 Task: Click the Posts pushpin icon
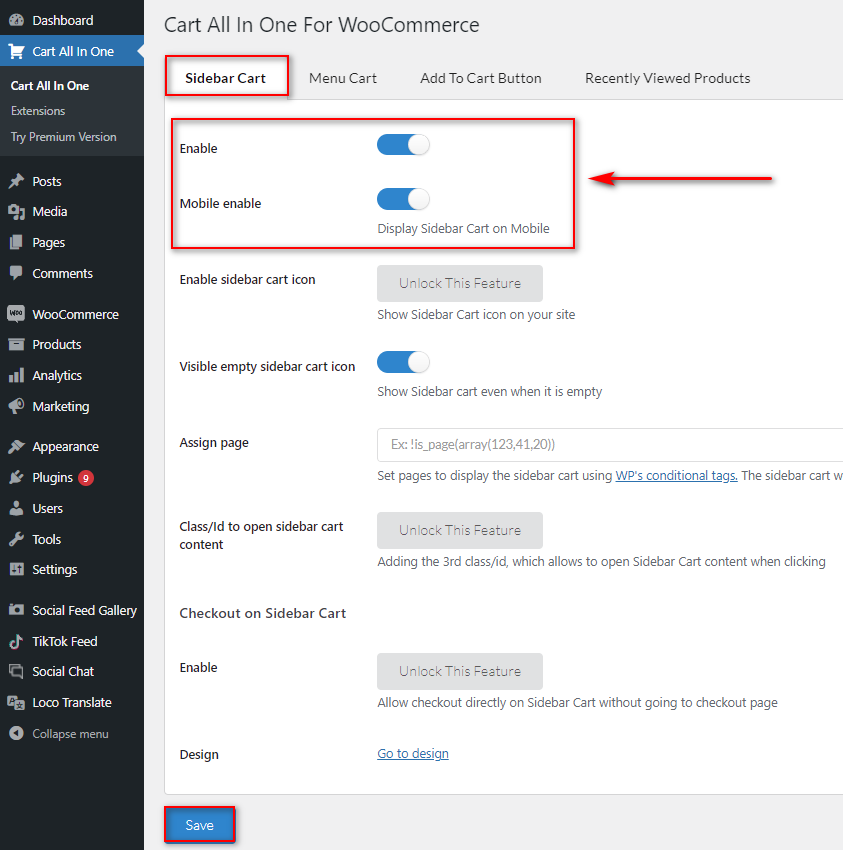16,181
